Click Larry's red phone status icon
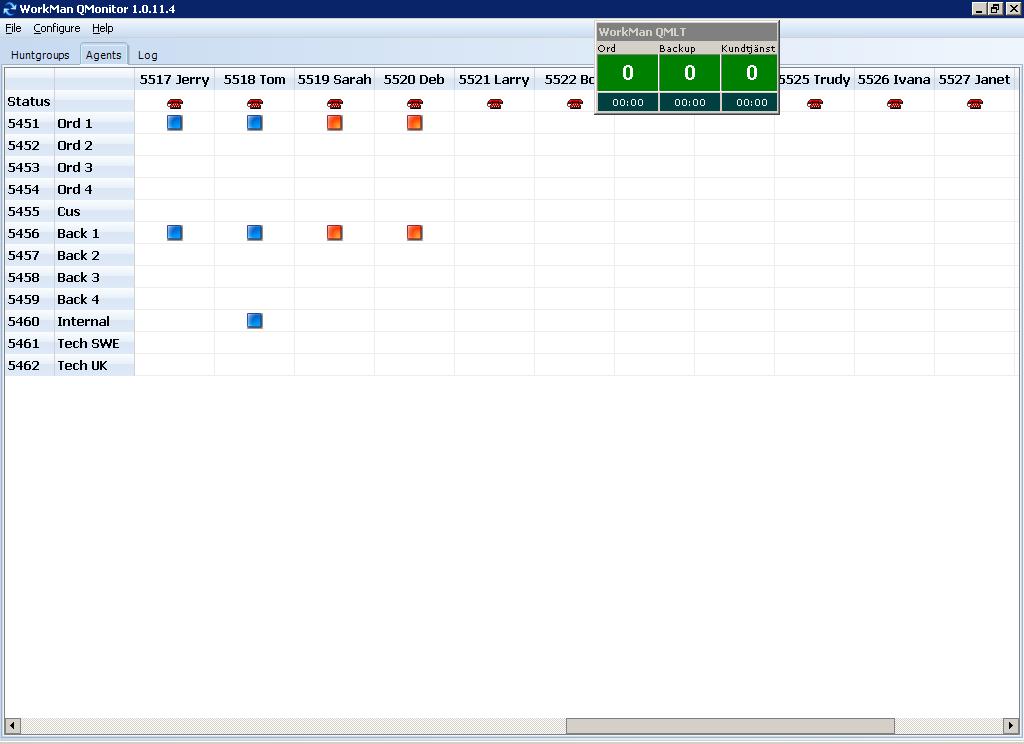 (x=495, y=103)
